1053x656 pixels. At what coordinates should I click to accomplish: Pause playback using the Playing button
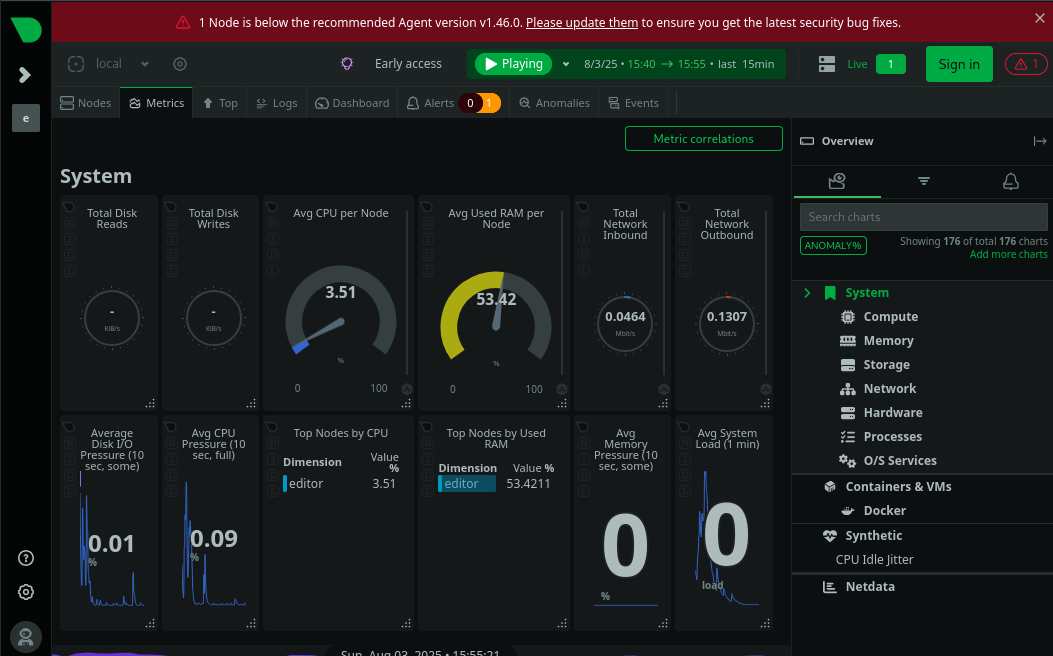click(x=513, y=64)
